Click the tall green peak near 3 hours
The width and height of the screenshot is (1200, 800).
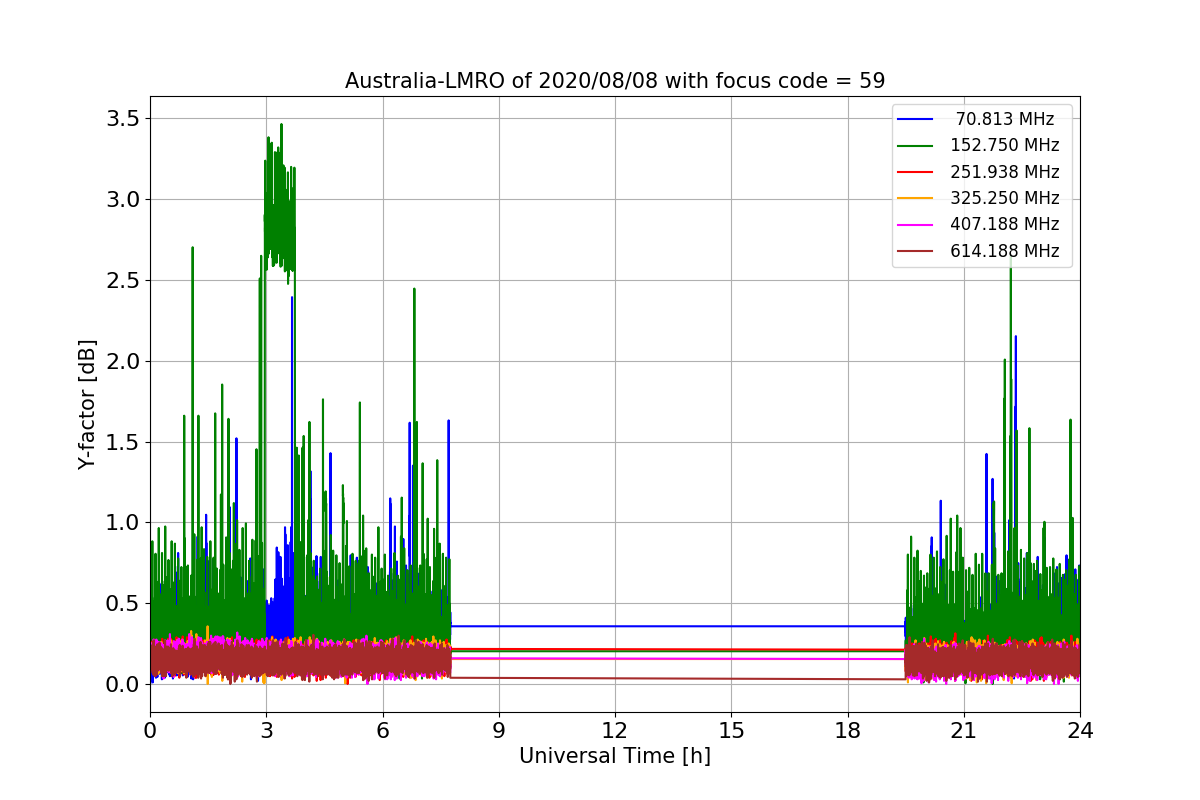[x=281, y=125]
